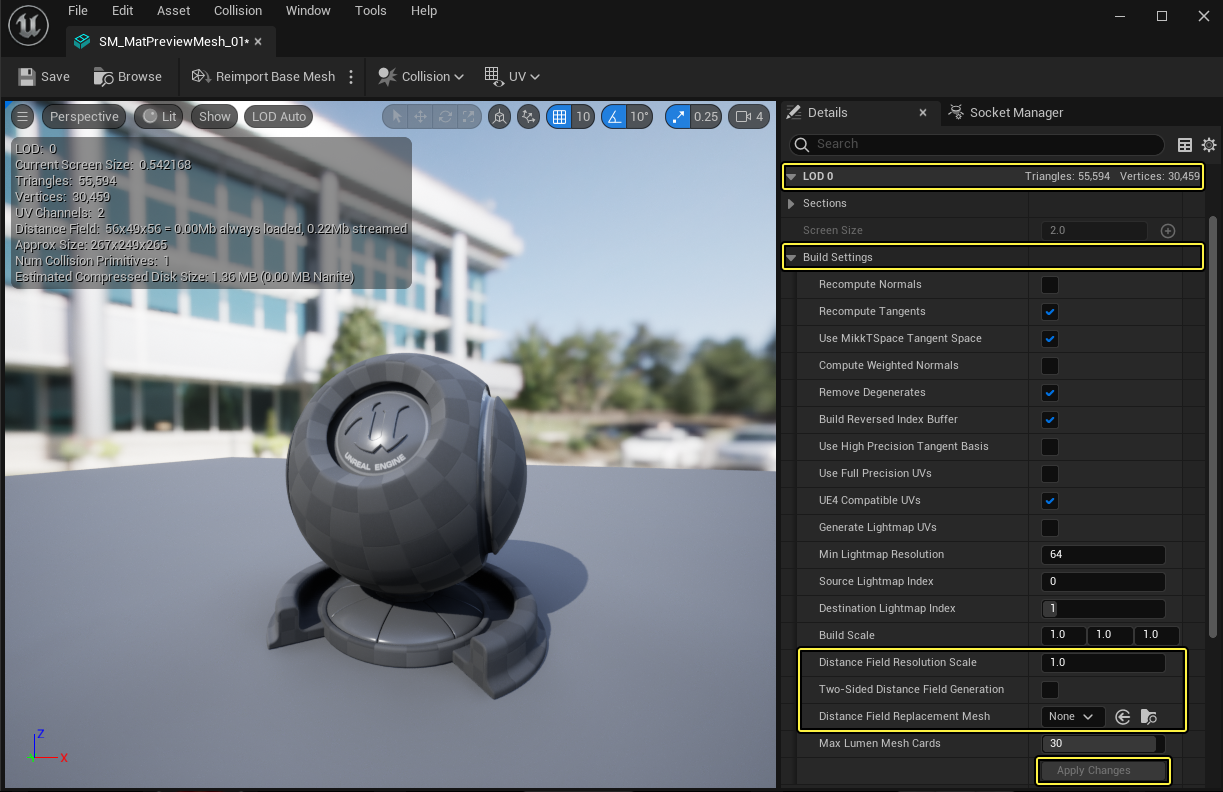Enable Use Full Precision UVs
The image size is (1223, 792).
pos(1050,474)
